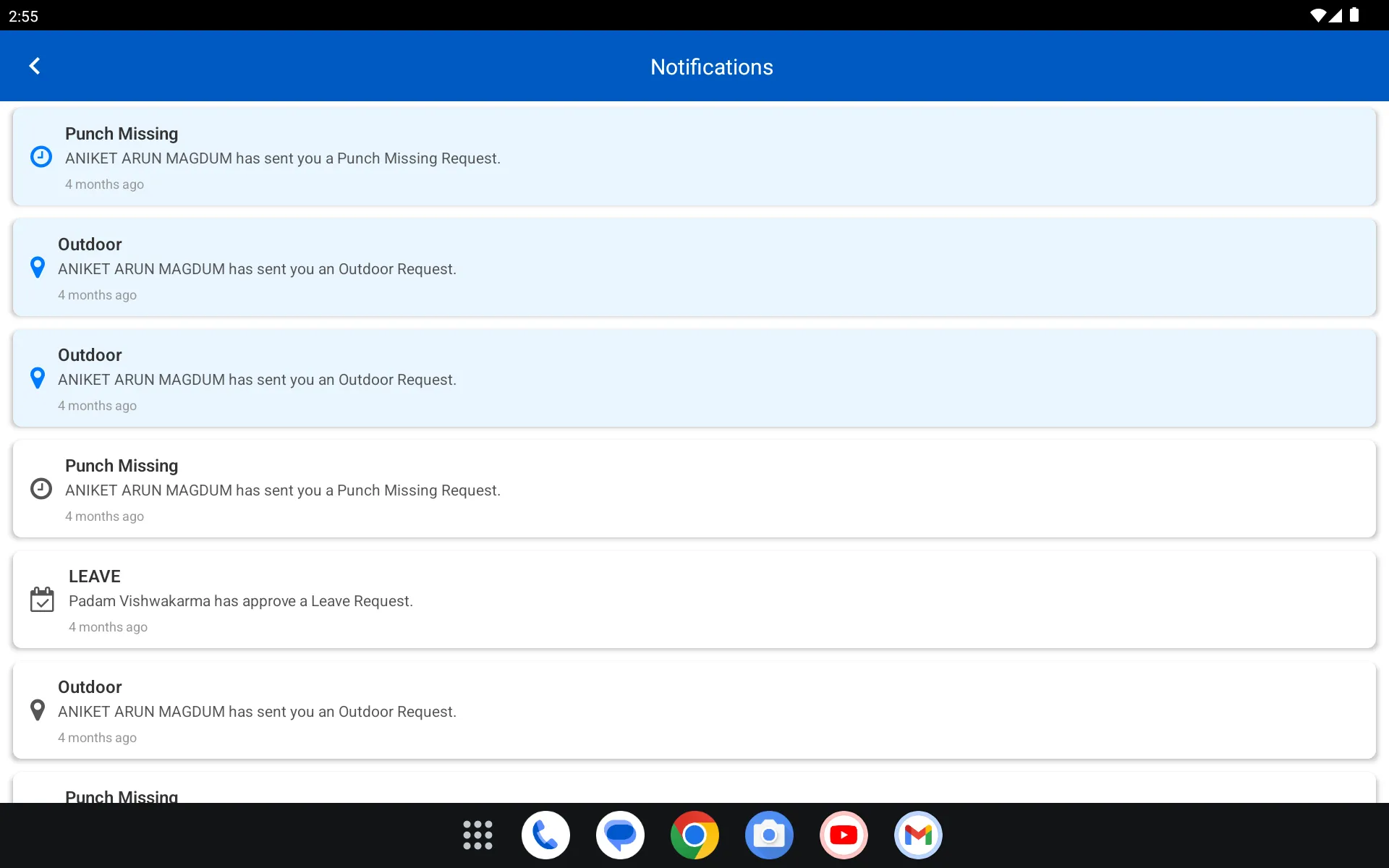The width and height of the screenshot is (1389, 868).
Task: Open second unread Outdoor notification title
Action: [90, 355]
